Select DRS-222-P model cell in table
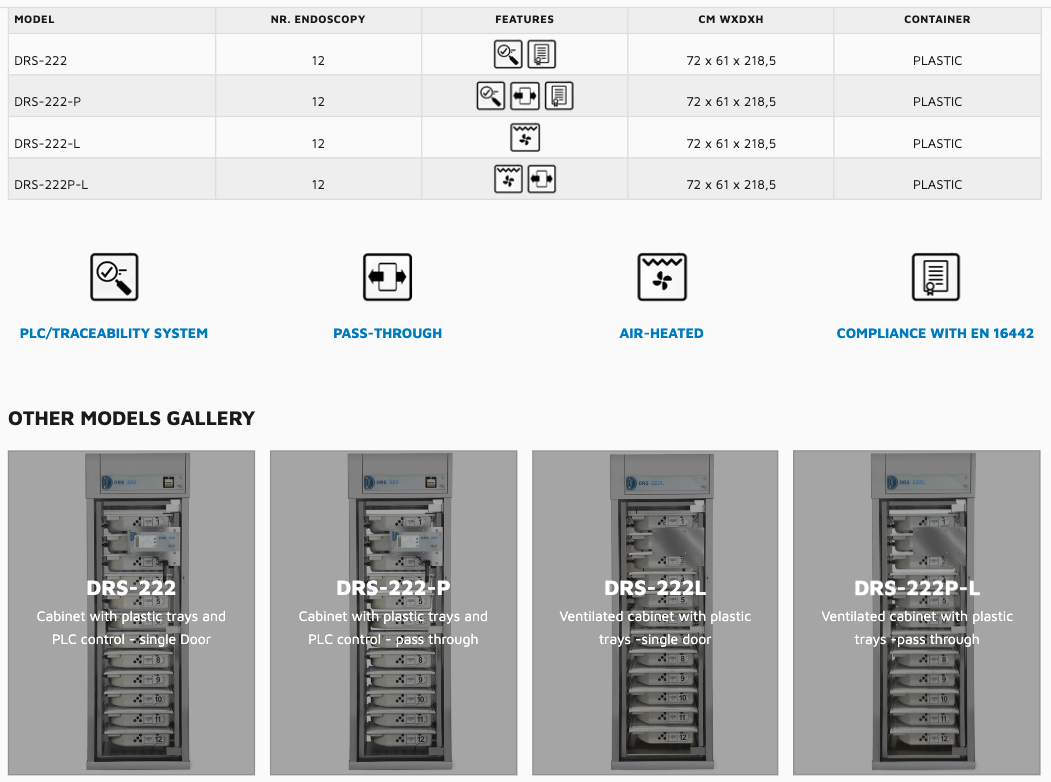 pyautogui.click(x=112, y=96)
